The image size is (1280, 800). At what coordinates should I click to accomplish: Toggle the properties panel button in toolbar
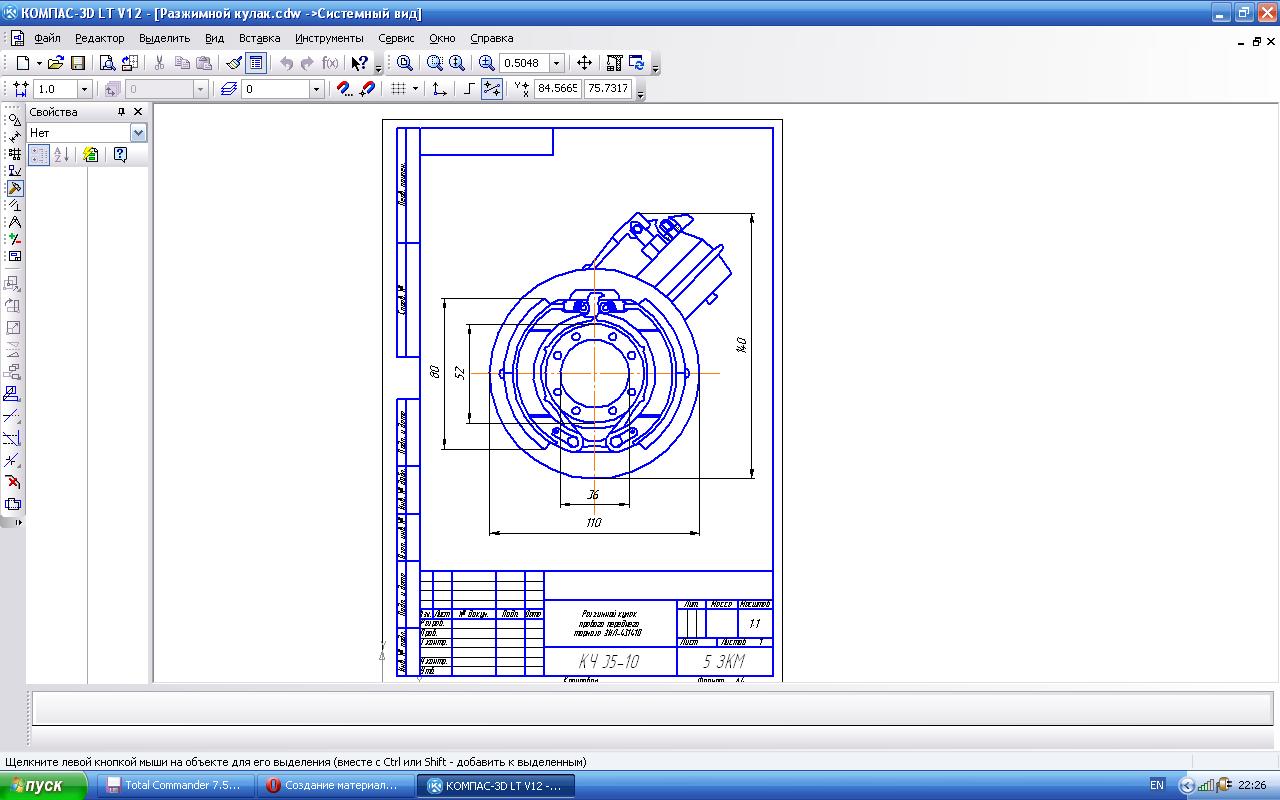coord(256,63)
